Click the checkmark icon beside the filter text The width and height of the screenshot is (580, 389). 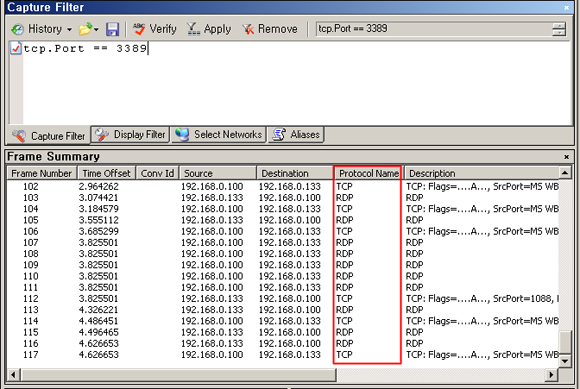click(x=16, y=48)
